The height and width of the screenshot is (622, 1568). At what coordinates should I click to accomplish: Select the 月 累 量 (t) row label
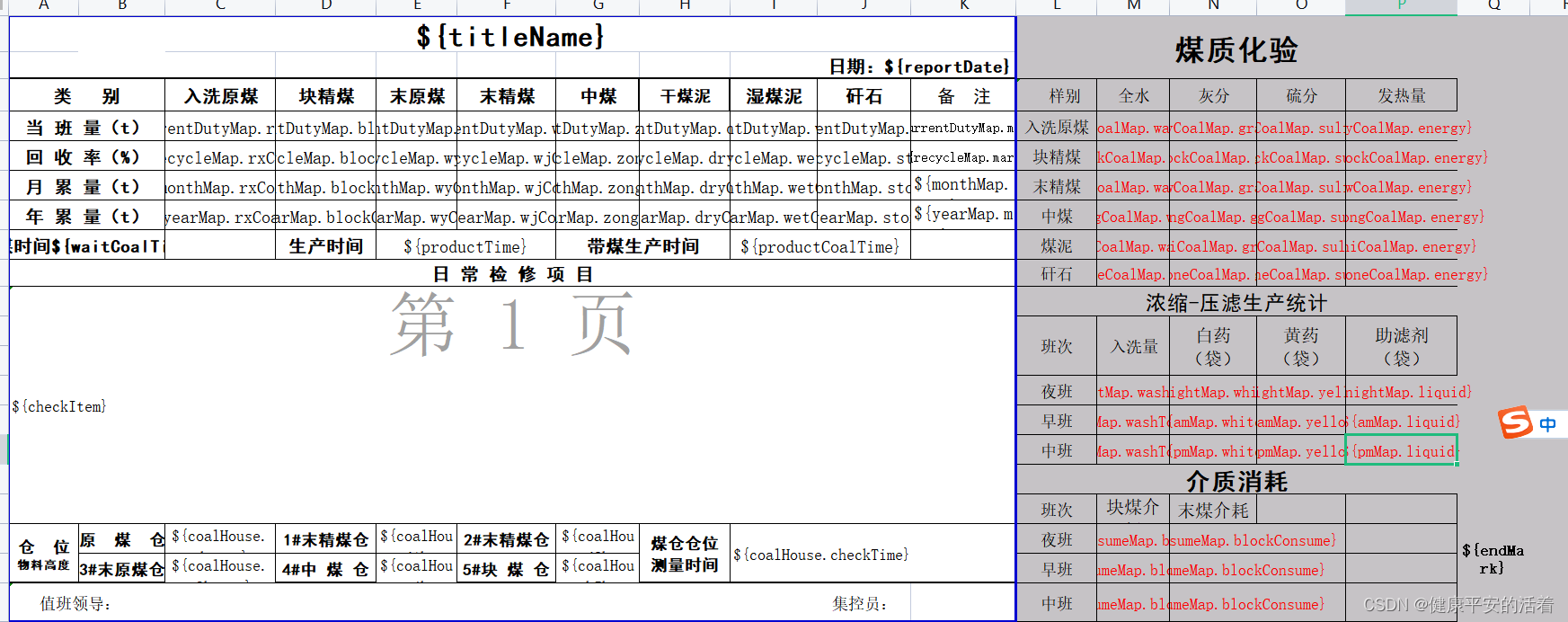click(x=87, y=187)
